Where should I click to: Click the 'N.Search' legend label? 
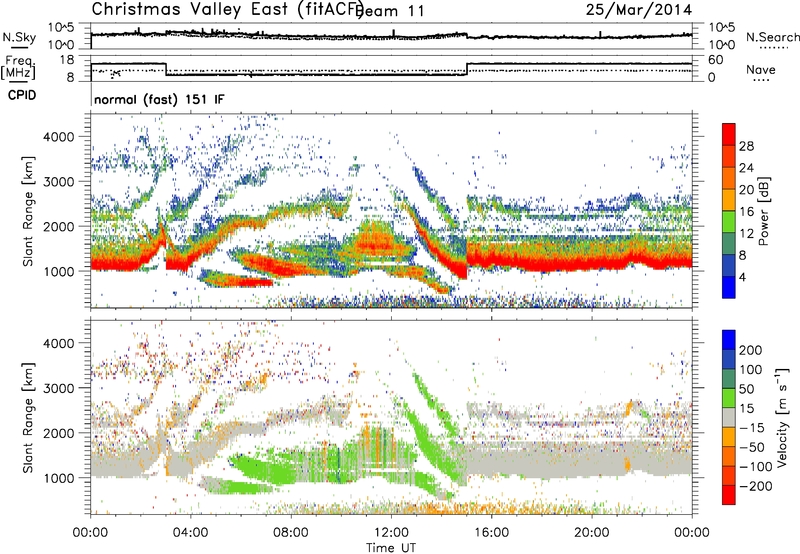coord(773,37)
